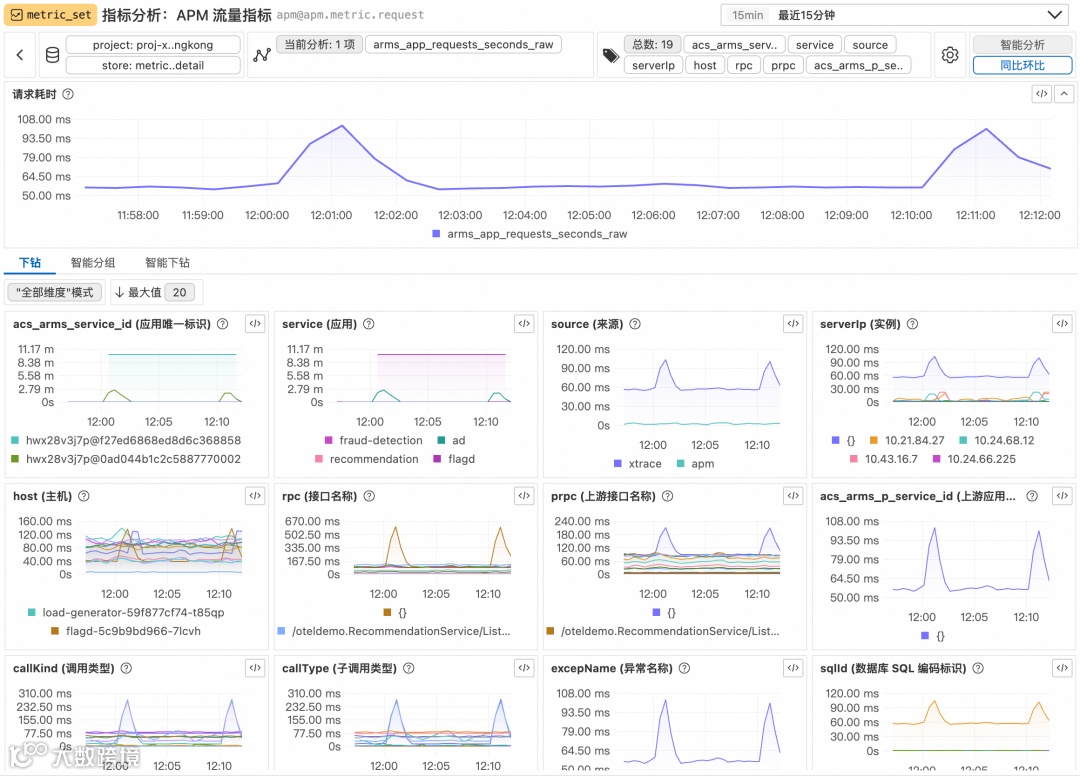Toggle the xtrace legend swatch
Viewport: 1080px width, 776px height.
coord(617,464)
